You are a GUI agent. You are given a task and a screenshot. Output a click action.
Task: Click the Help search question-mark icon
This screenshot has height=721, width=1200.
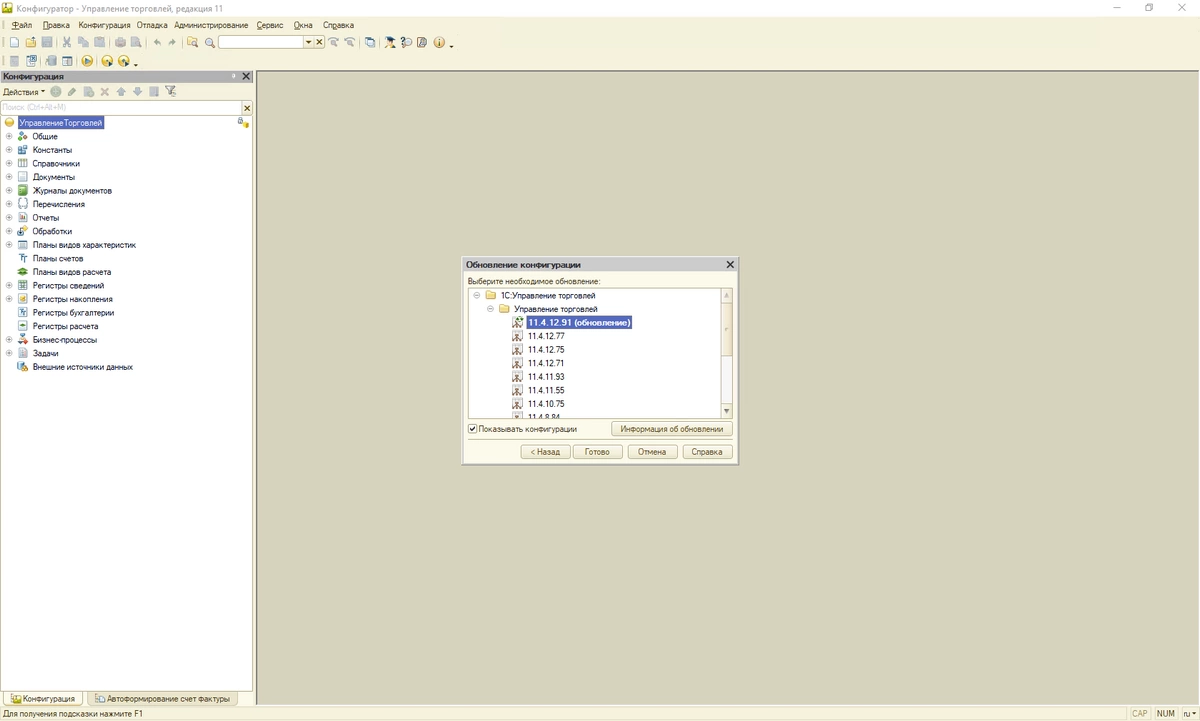coord(406,42)
